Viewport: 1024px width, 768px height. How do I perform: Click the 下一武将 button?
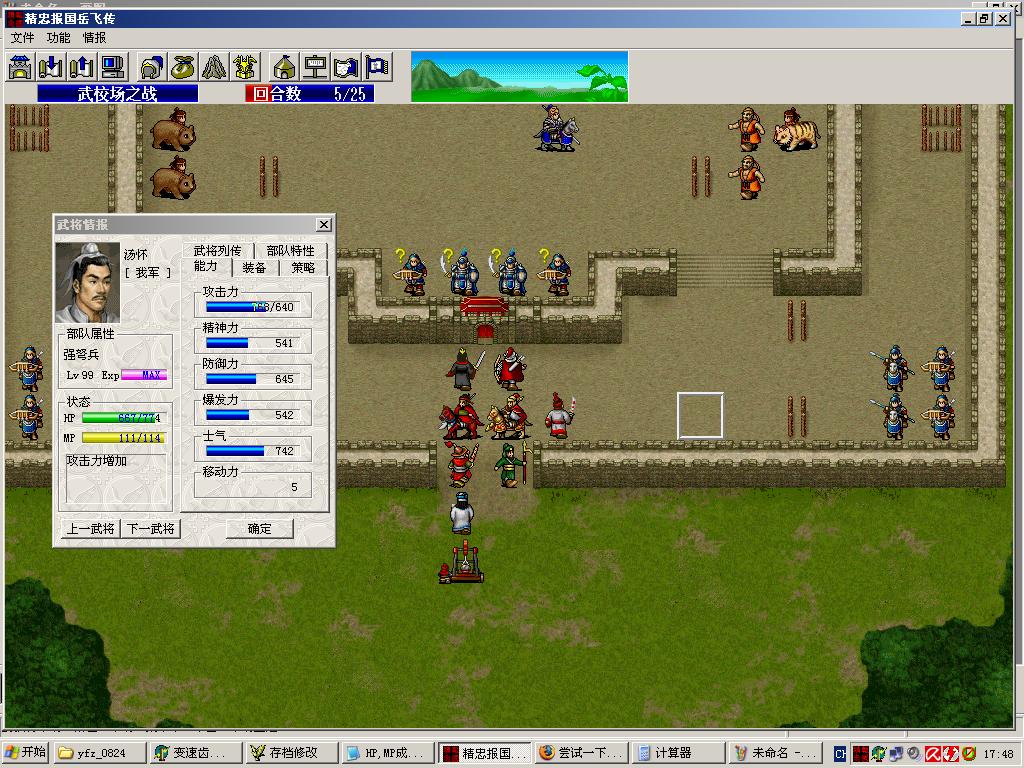coord(151,528)
